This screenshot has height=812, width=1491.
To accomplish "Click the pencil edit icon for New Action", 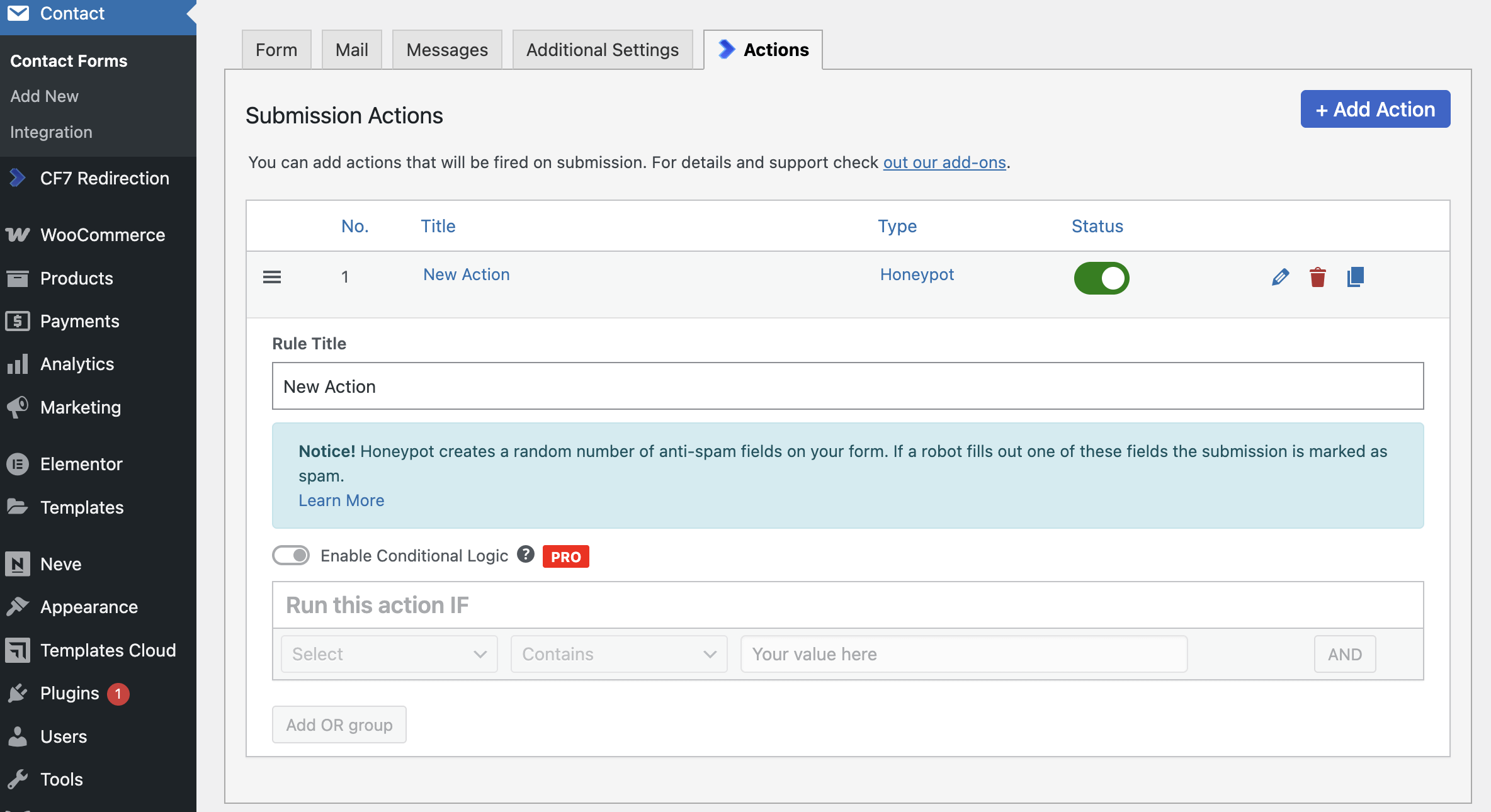I will 1280,277.
